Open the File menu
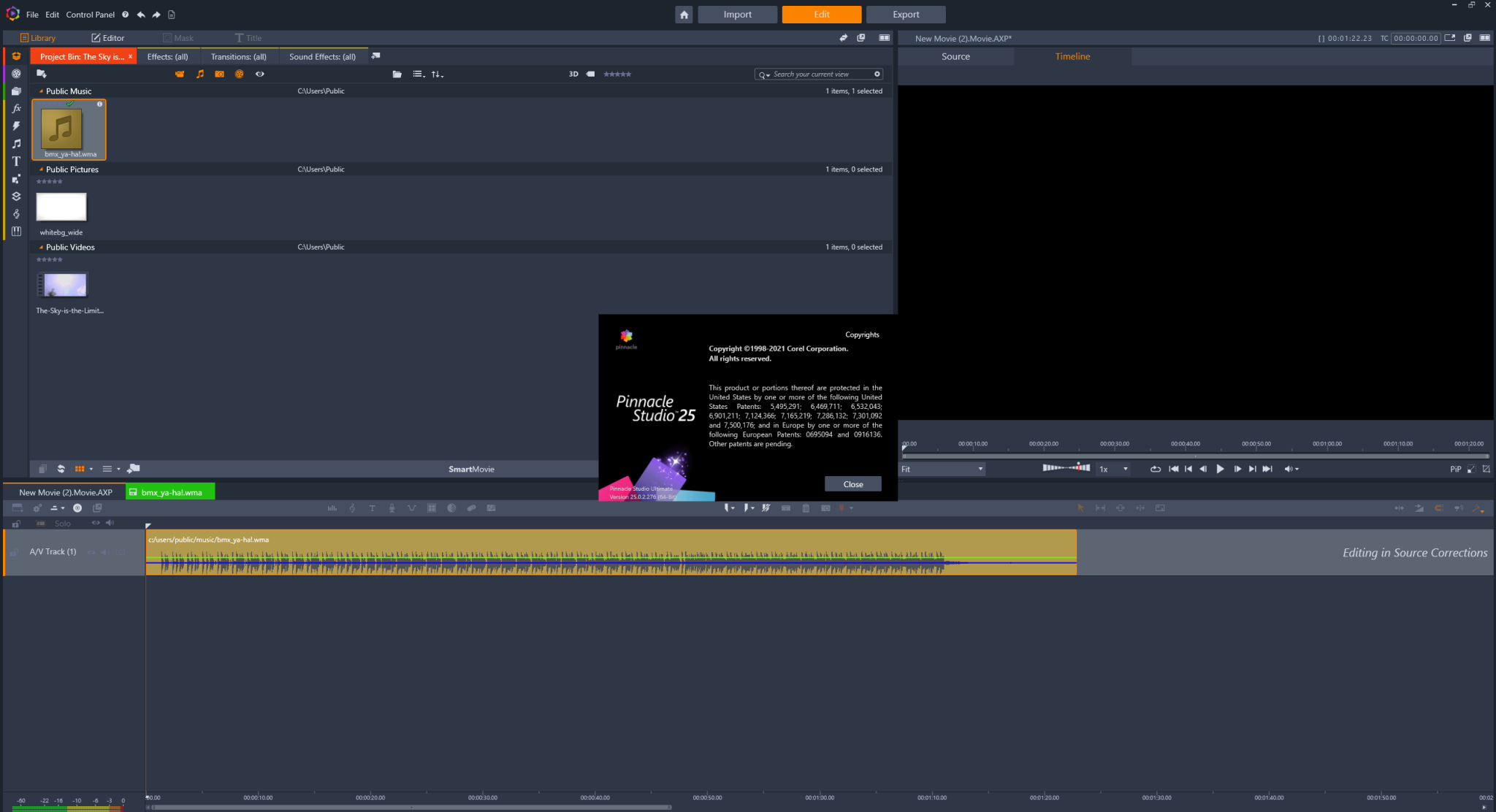 (32, 15)
